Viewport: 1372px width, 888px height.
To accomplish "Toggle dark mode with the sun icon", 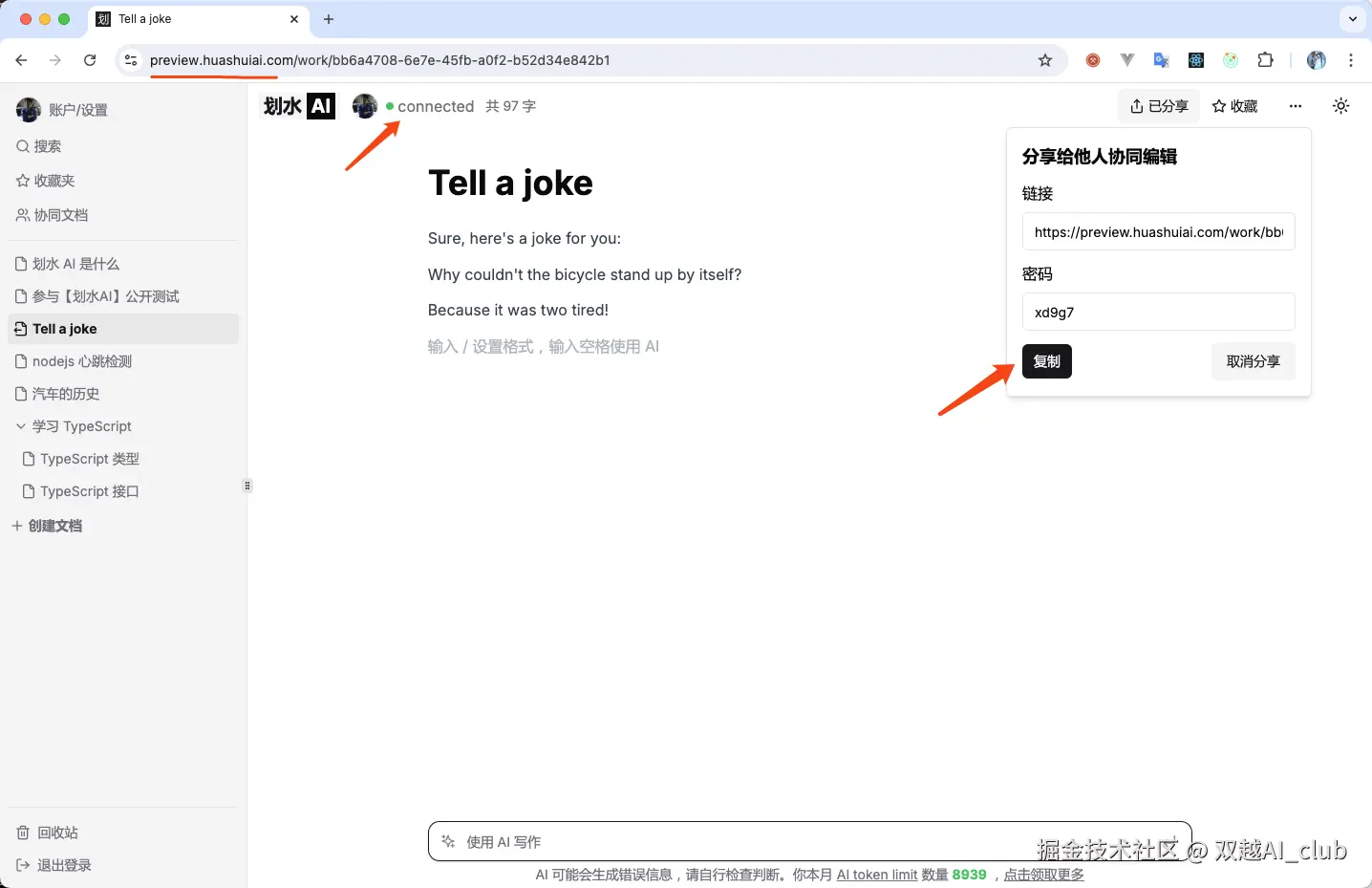I will tap(1341, 106).
